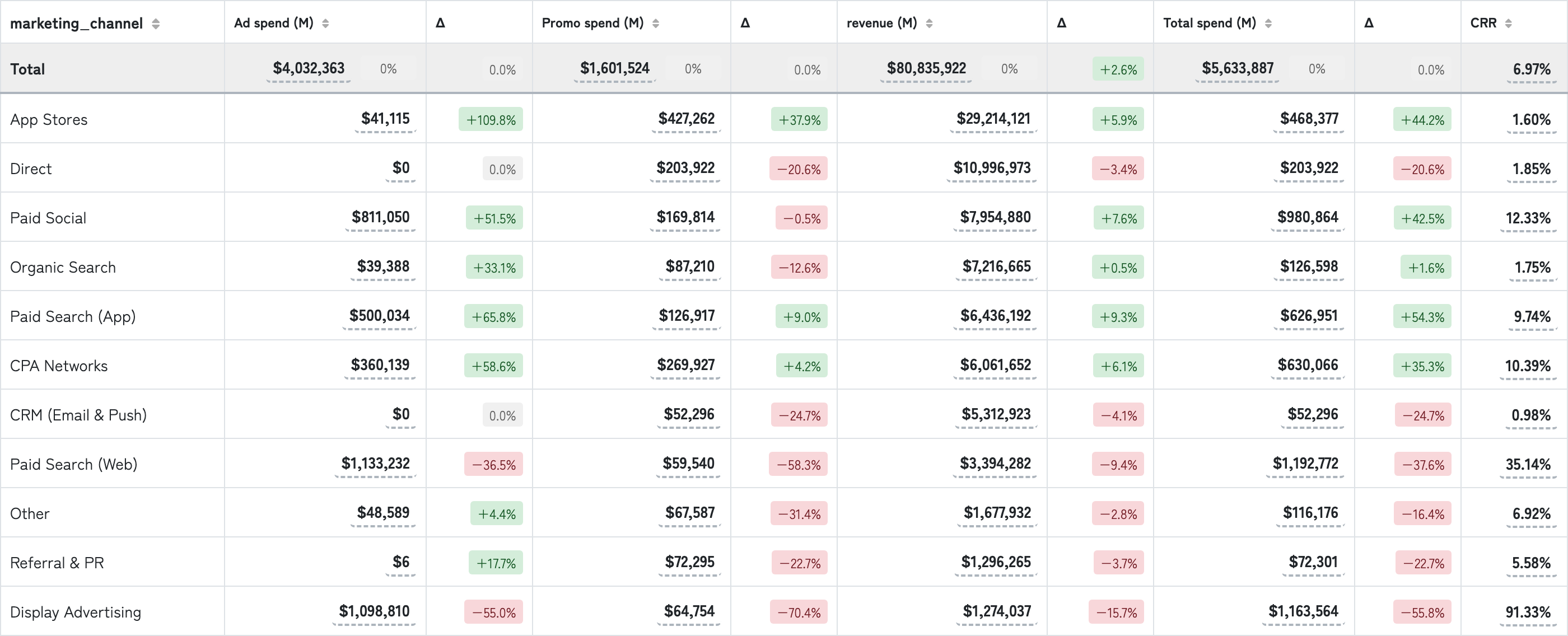1568x636 pixels.
Task: Sort by CRR column arrows
Action: tap(1508, 23)
